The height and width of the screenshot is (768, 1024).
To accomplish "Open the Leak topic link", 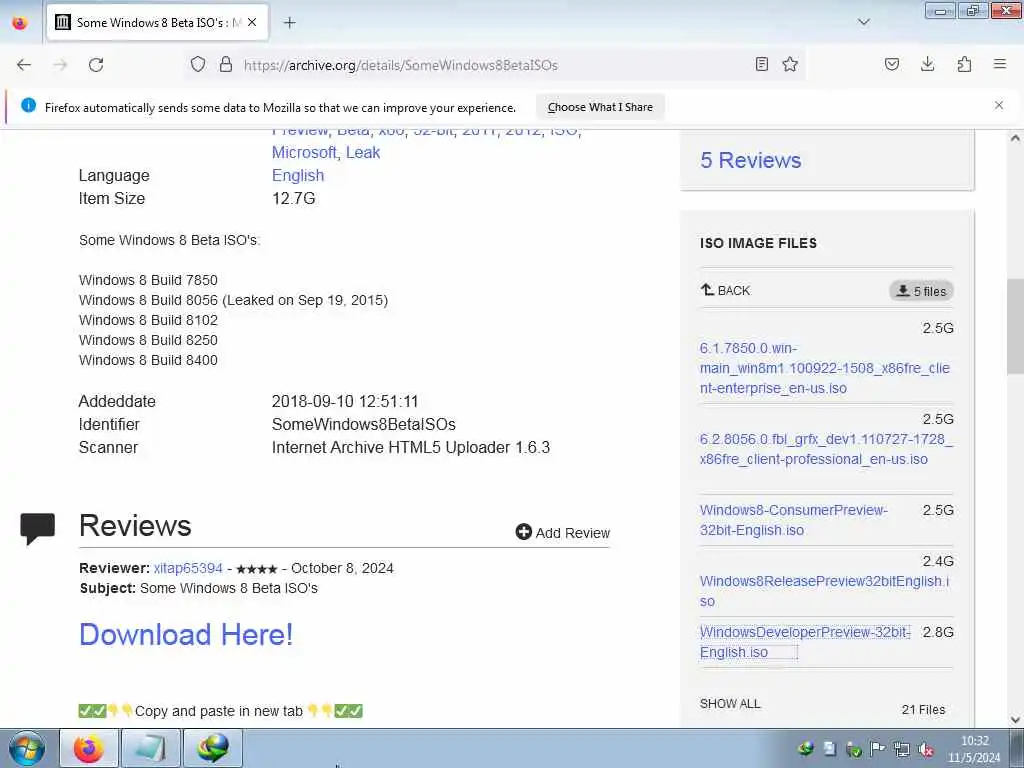I will point(362,152).
